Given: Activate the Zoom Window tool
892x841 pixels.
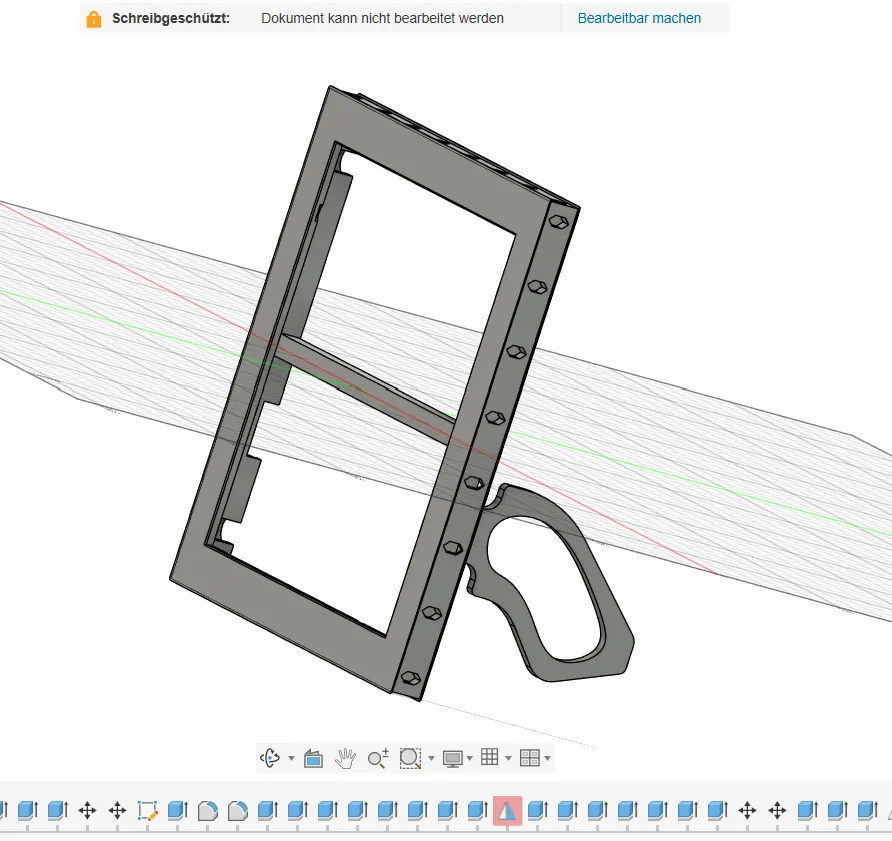Looking at the screenshot, I should click(x=410, y=758).
